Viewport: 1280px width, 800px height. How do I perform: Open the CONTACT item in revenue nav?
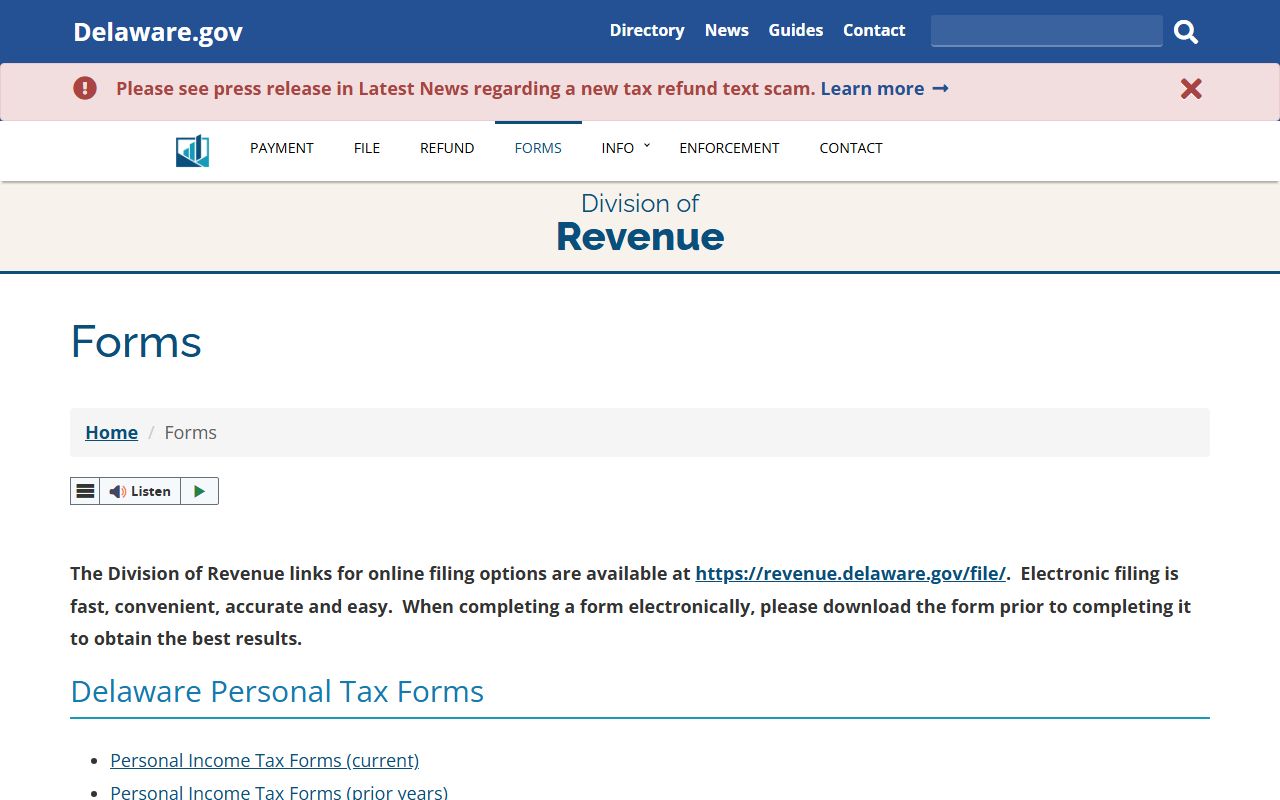coord(851,148)
